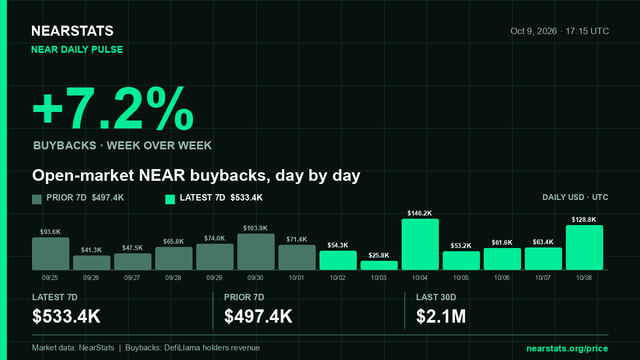
Task: Click the 09/25 bar showing $93.6K
Action: [x=51, y=253]
